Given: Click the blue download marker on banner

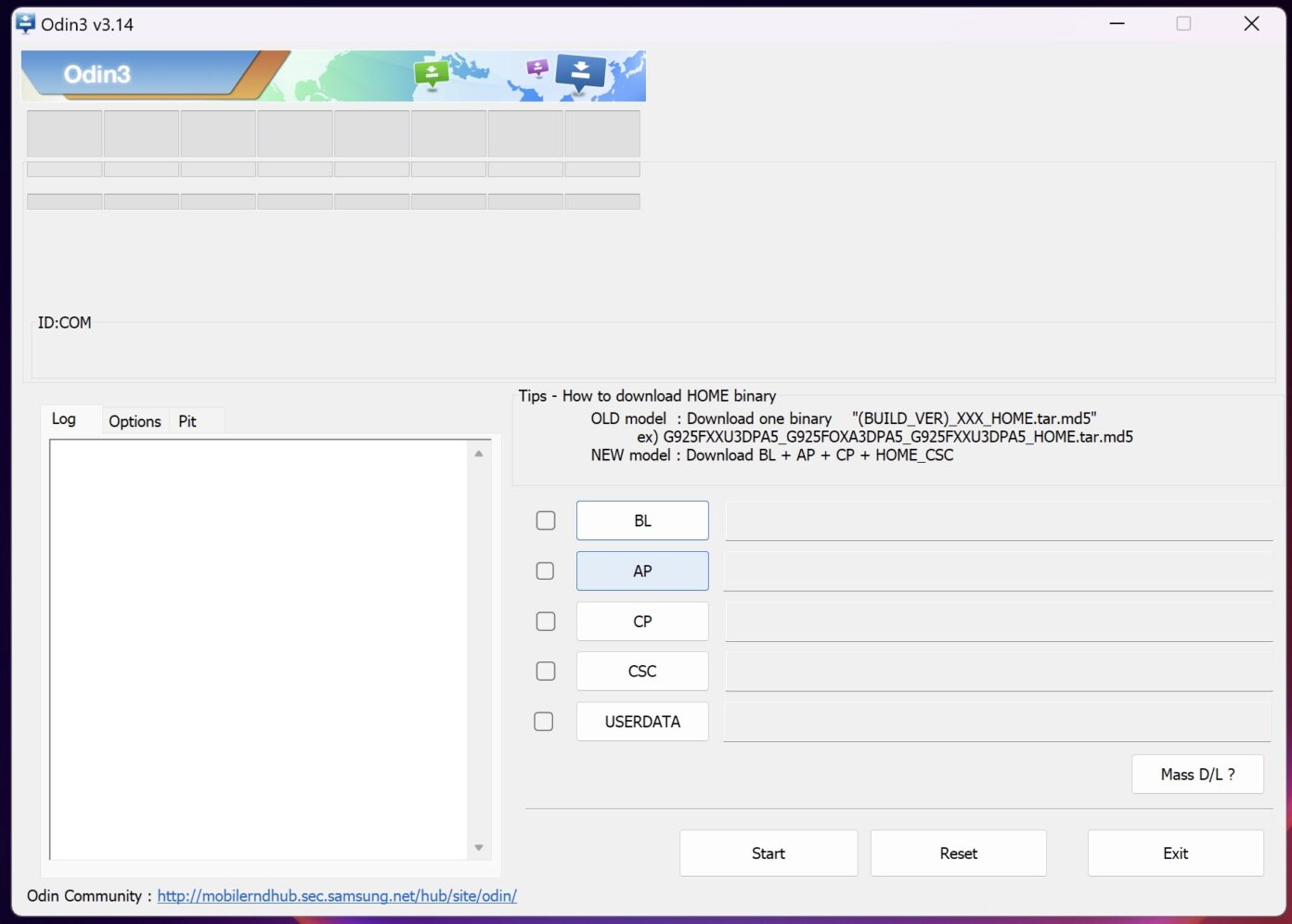Looking at the screenshot, I should coord(580,72).
